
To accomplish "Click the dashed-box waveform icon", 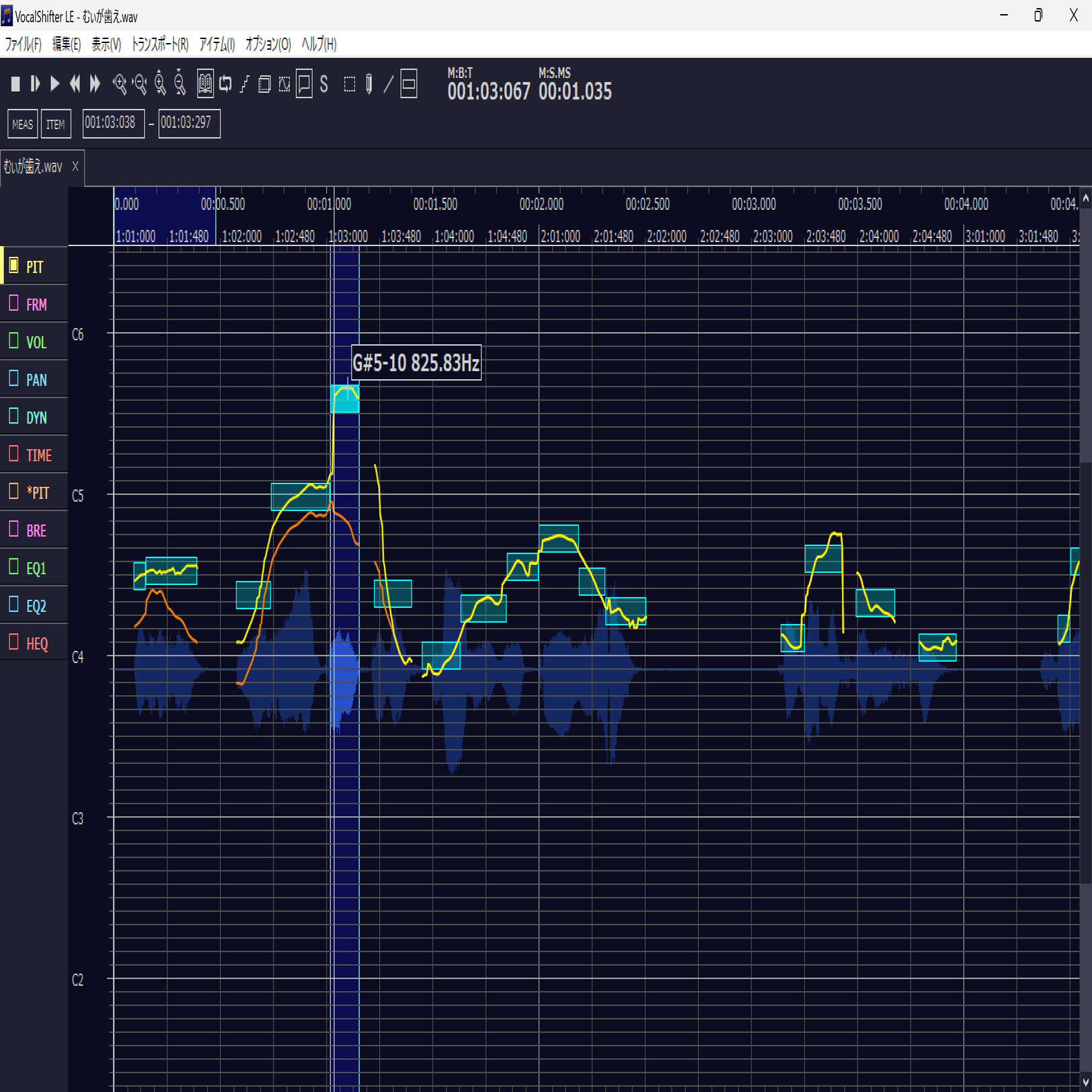I will pos(284,84).
